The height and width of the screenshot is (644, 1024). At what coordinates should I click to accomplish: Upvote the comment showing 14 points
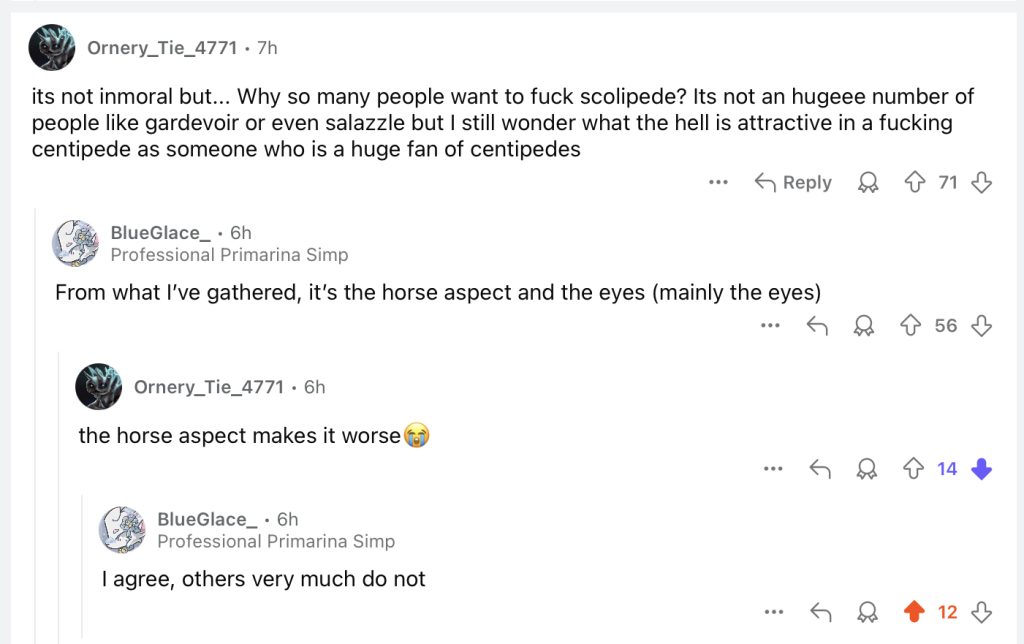point(913,468)
